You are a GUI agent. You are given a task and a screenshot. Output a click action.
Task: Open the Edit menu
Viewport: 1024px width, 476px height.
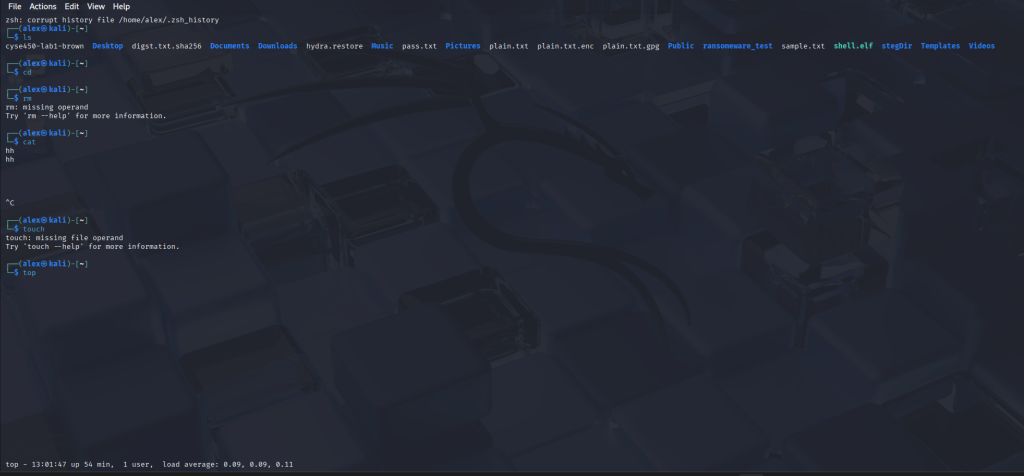(x=72, y=6)
